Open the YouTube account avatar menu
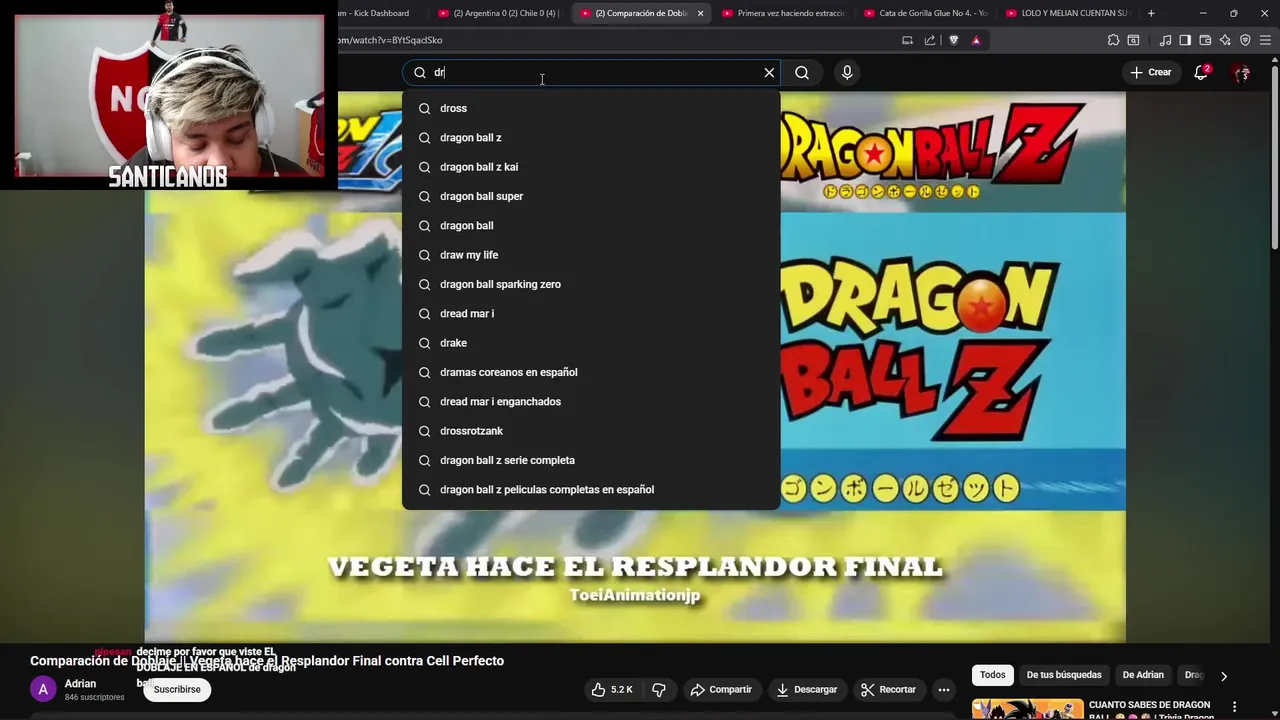 pos(1242,72)
